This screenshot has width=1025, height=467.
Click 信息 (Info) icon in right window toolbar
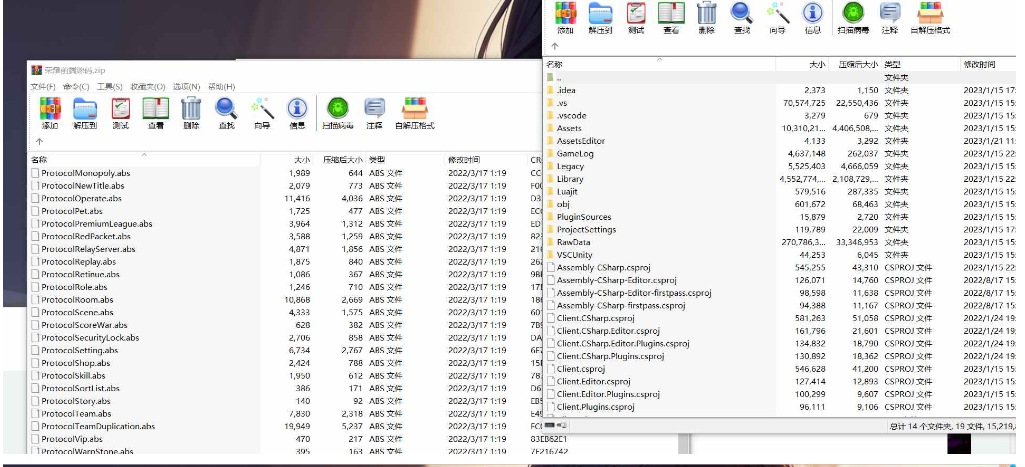pyautogui.click(x=812, y=16)
